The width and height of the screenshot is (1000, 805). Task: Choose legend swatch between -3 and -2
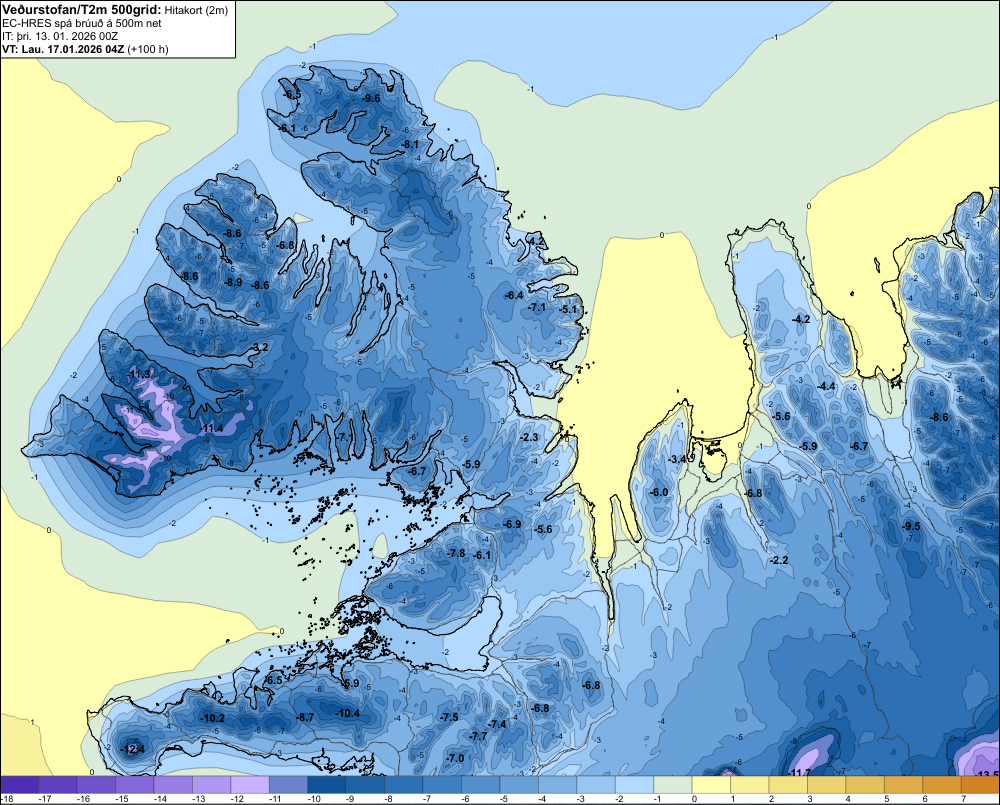596,784
